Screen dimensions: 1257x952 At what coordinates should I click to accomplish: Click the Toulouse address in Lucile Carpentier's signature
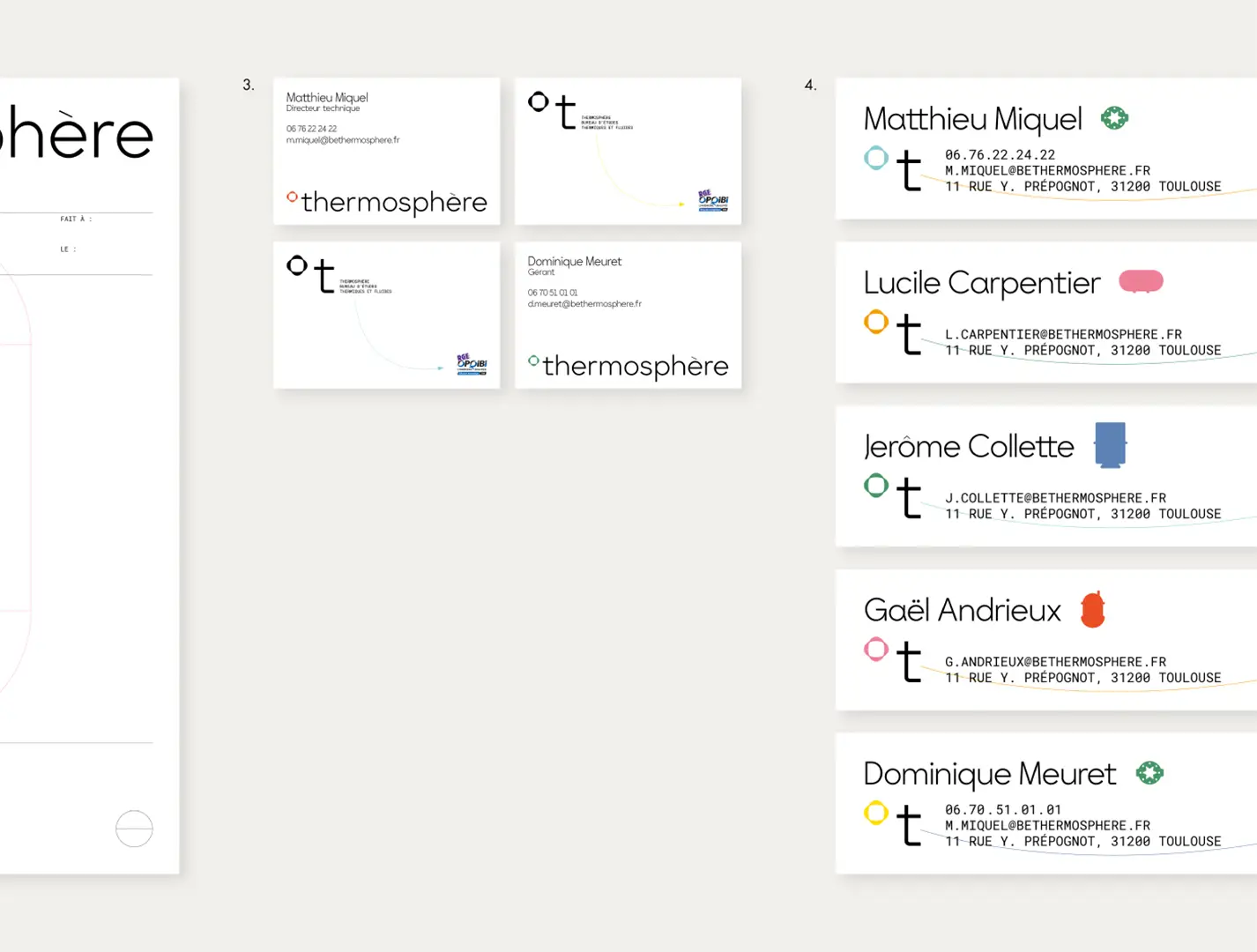(x=1083, y=350)
